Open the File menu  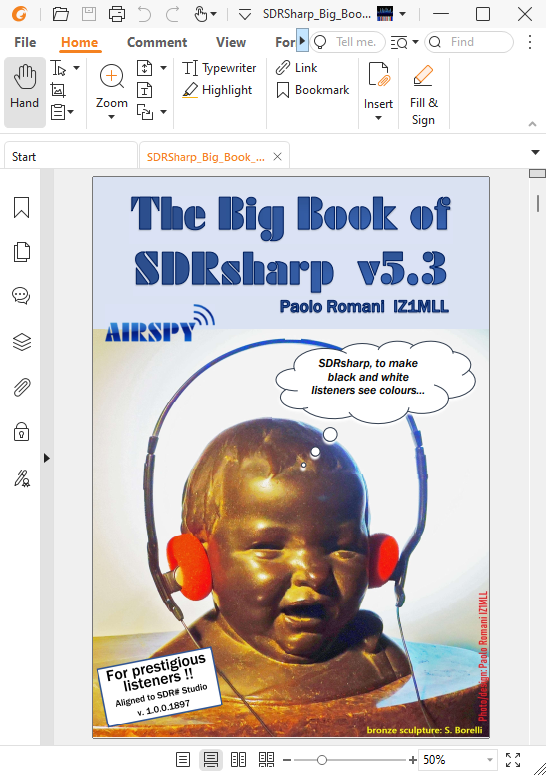coord(25,43)
